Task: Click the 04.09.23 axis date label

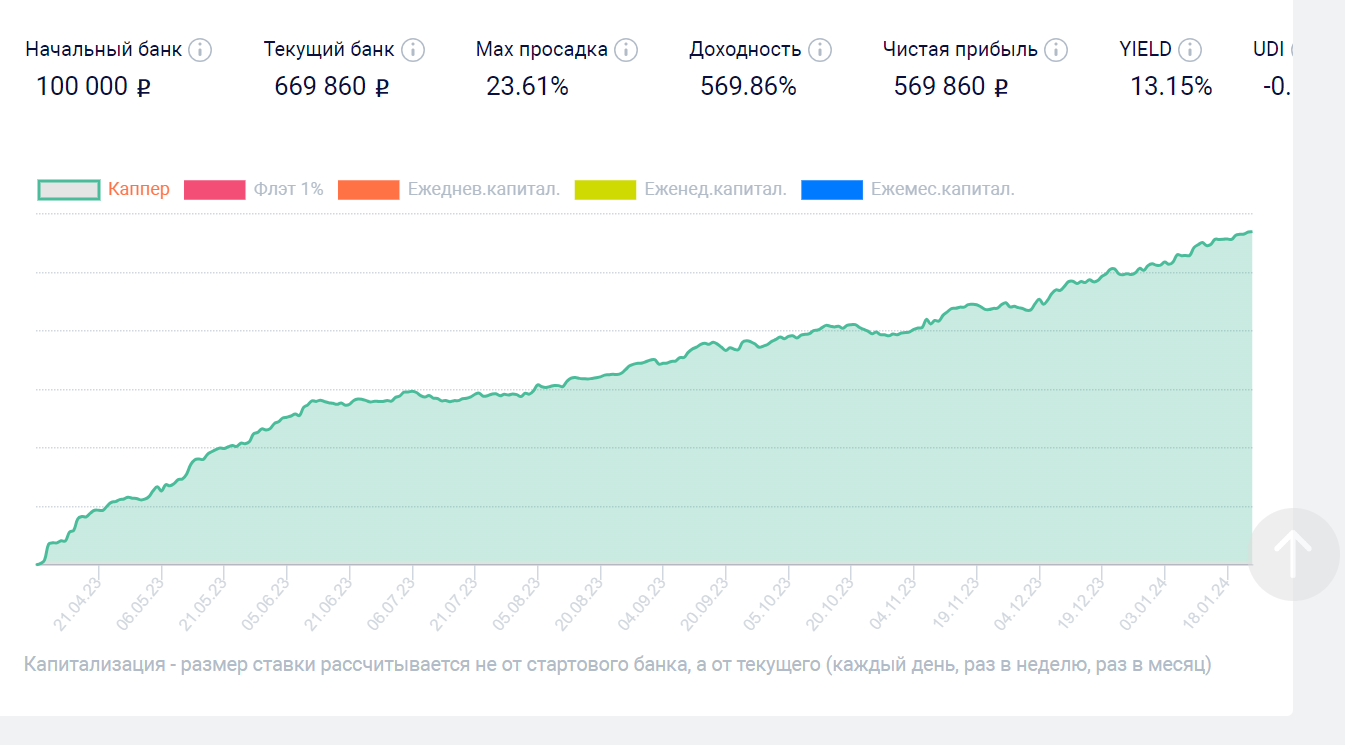Action: pyautogui.click(x=641, y=602)
